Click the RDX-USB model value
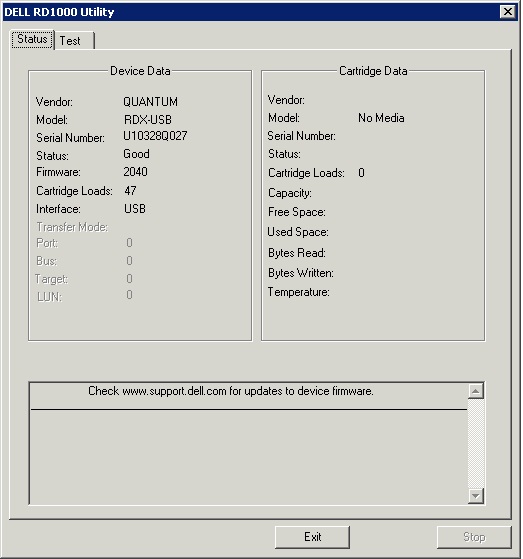523x559 pixels. click(x=148, y=120)
